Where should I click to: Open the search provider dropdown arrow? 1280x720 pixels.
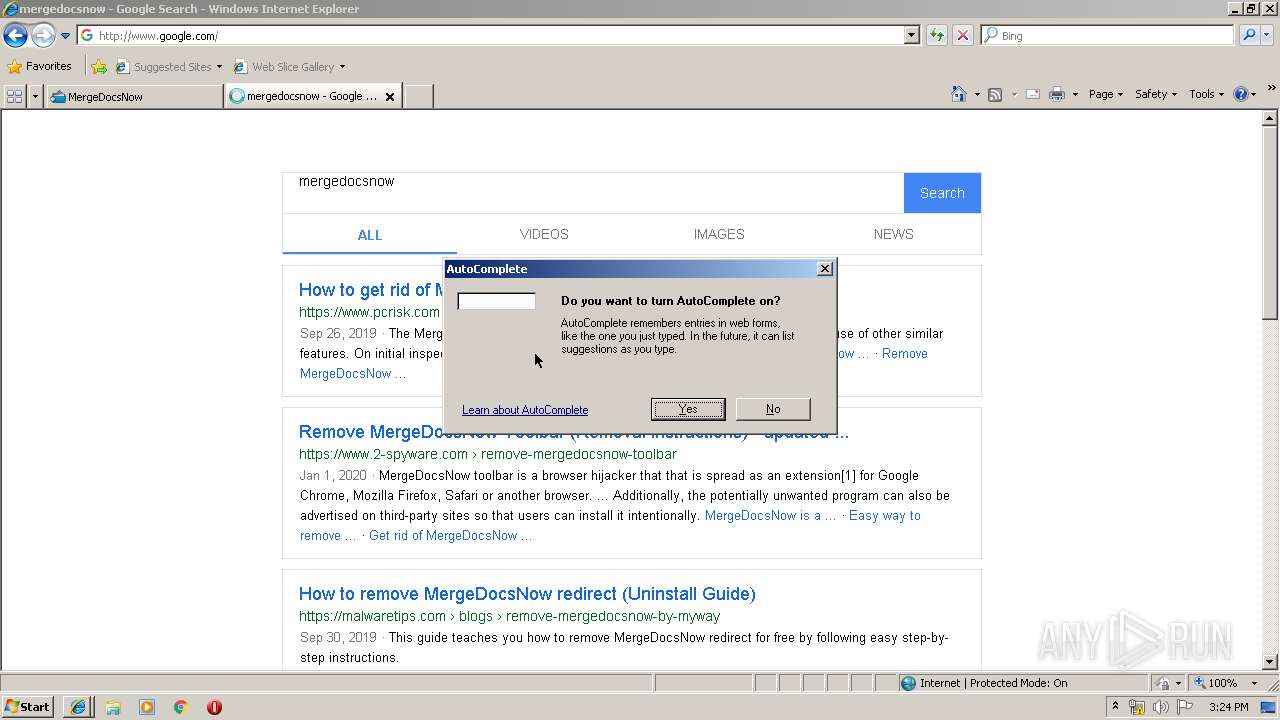click(x=1268, y=35)
